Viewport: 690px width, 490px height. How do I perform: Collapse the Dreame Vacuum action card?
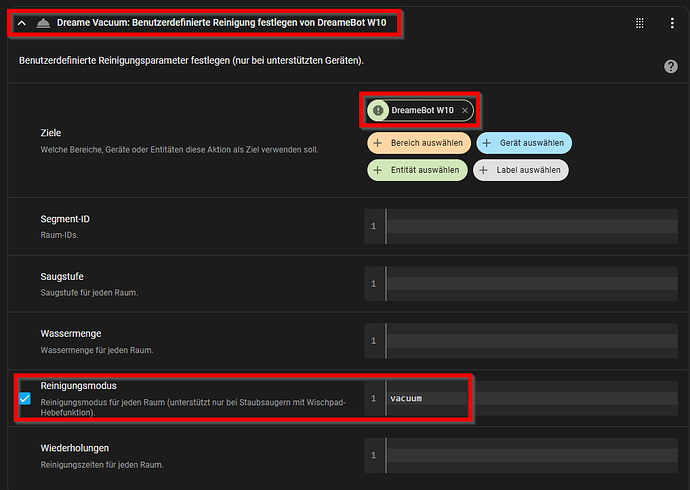[x=22, y=23]
